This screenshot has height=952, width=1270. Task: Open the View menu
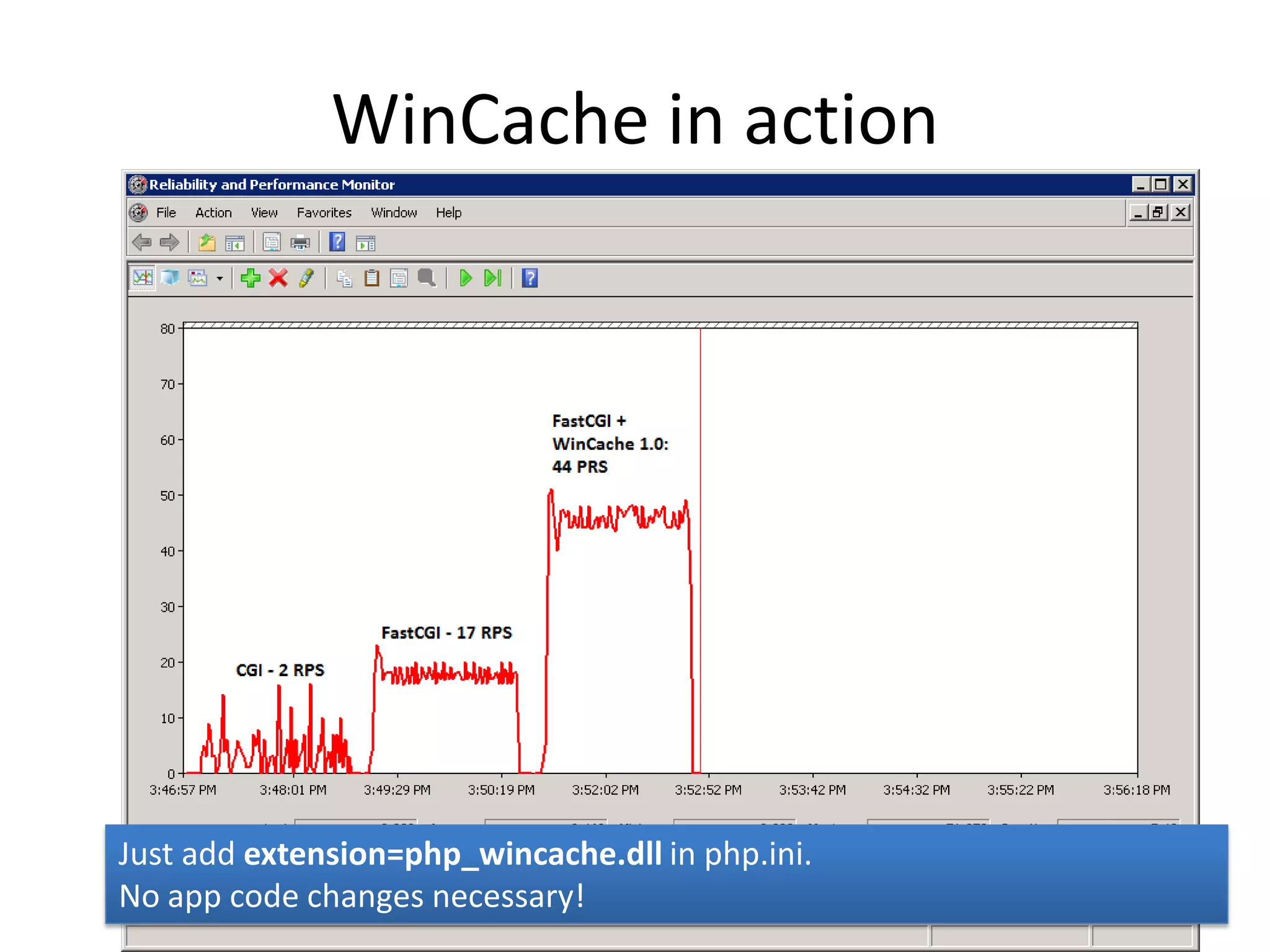click(264, 213)
